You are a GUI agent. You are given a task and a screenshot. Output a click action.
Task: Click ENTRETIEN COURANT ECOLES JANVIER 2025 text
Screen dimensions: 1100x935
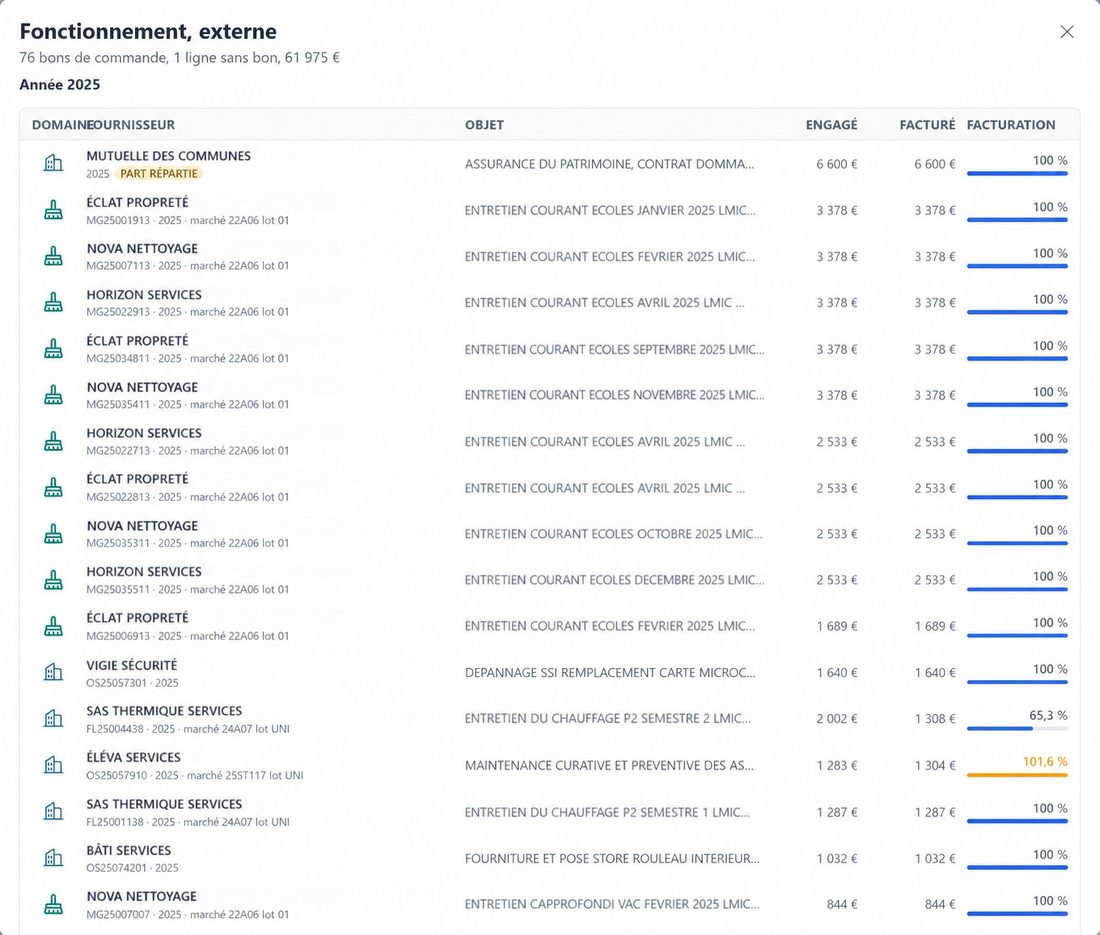[x=610, y=210]
